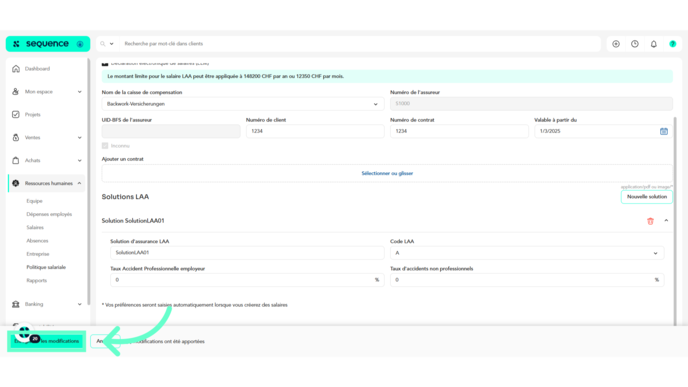Screen dimensions: 688x387
Task: Open the search filter dropdown arrow
Action: 111,44
